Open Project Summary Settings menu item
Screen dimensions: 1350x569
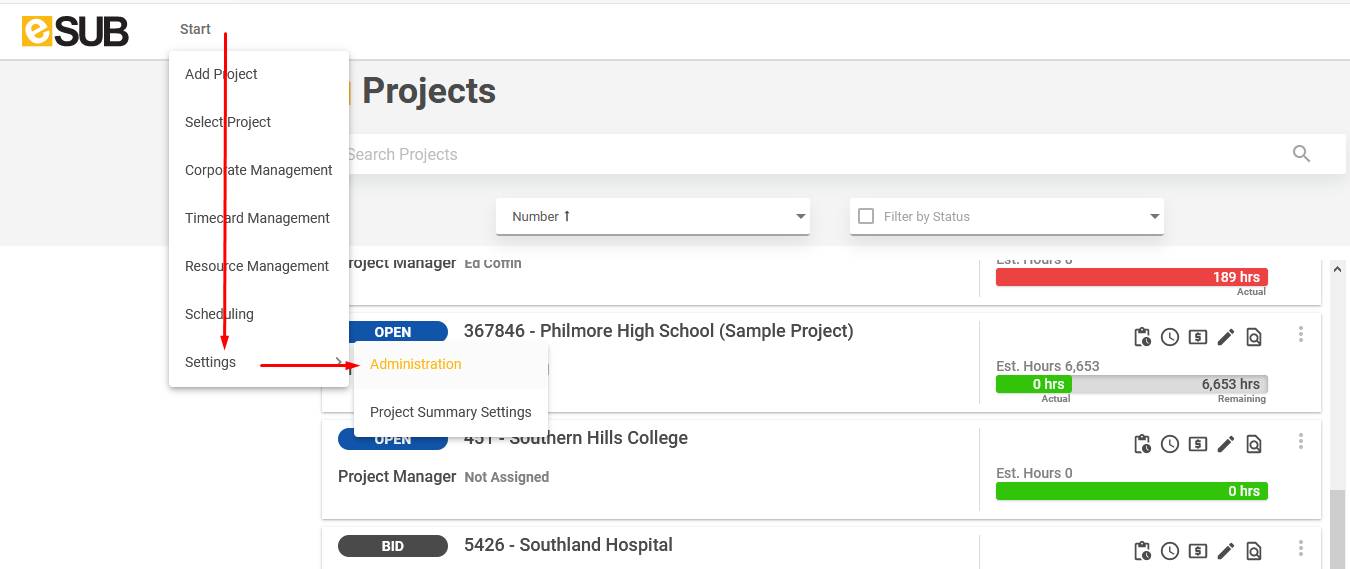coord(451,412)
